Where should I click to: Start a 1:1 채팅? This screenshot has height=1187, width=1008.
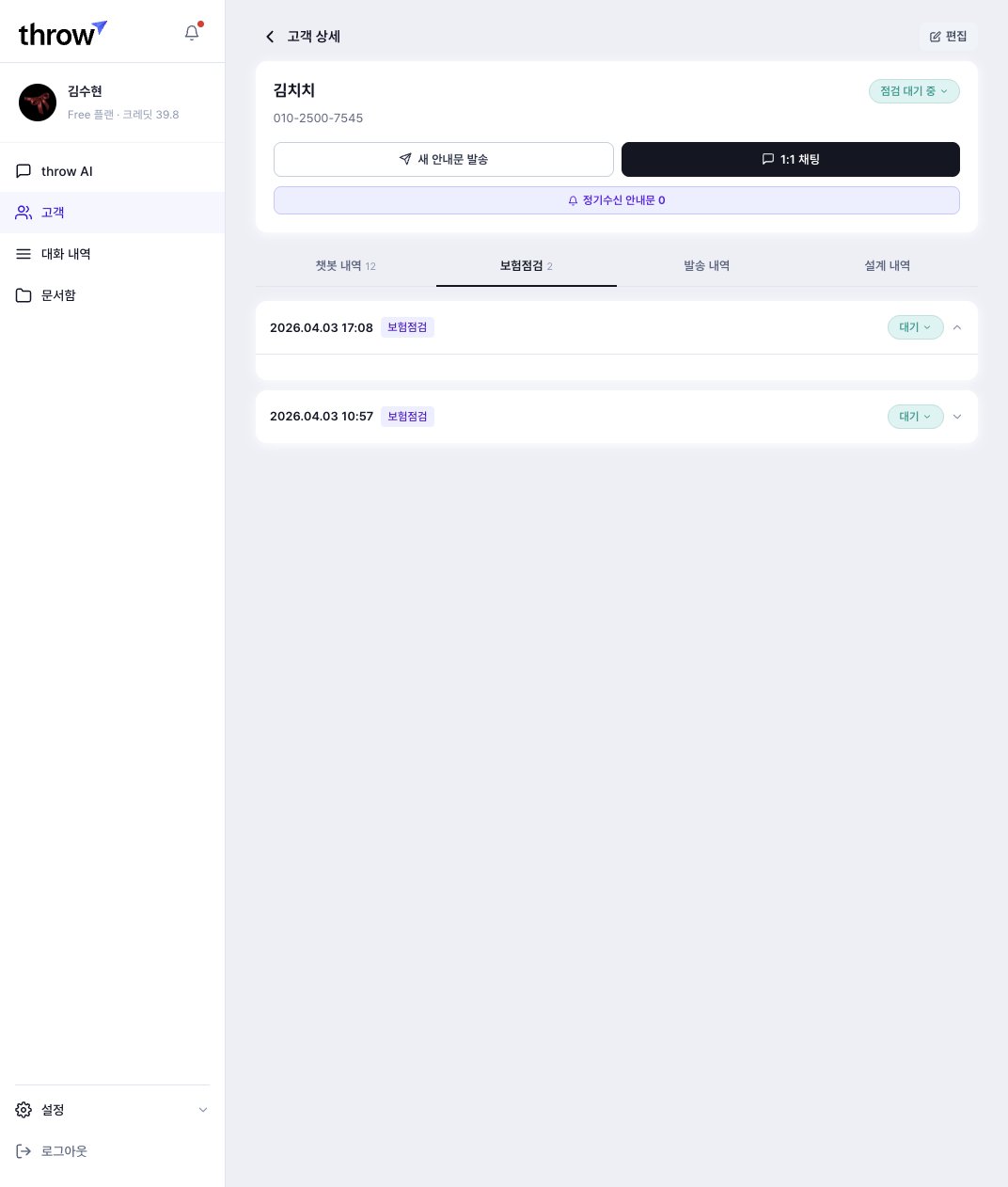point(790,159)
